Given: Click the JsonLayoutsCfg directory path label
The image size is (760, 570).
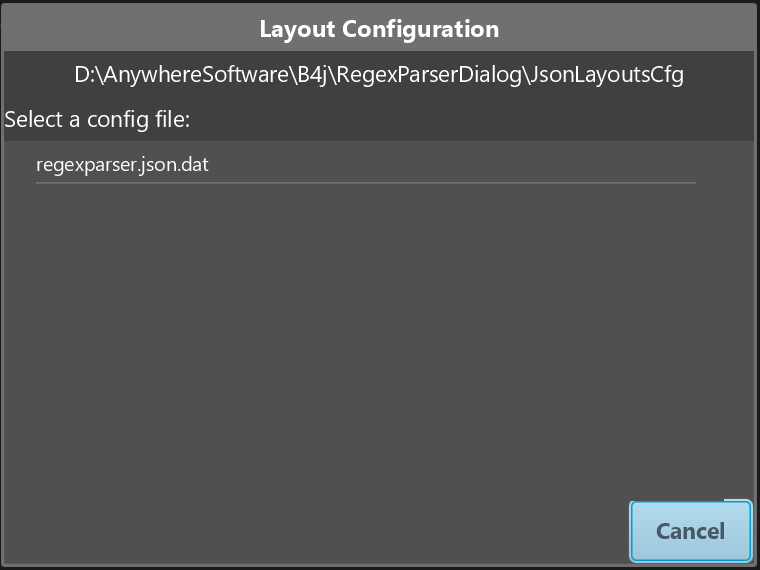Looking at the screenshot, I should tap(379, 75).
